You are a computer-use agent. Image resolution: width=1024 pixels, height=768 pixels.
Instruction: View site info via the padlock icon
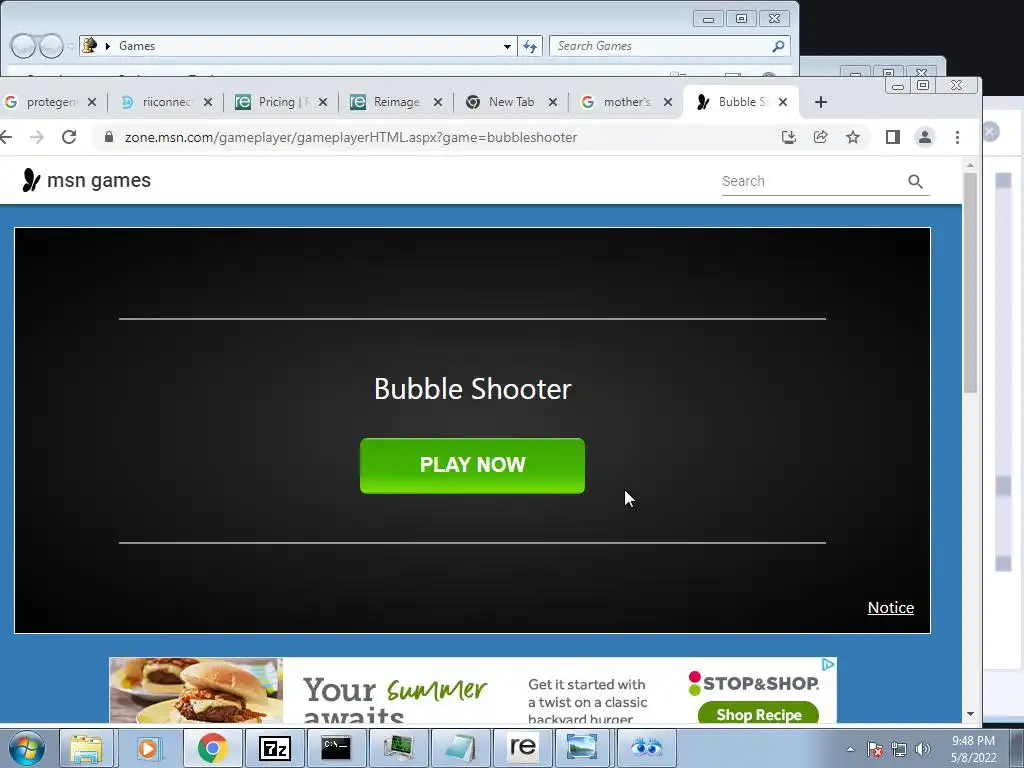(x=108, y=137)
